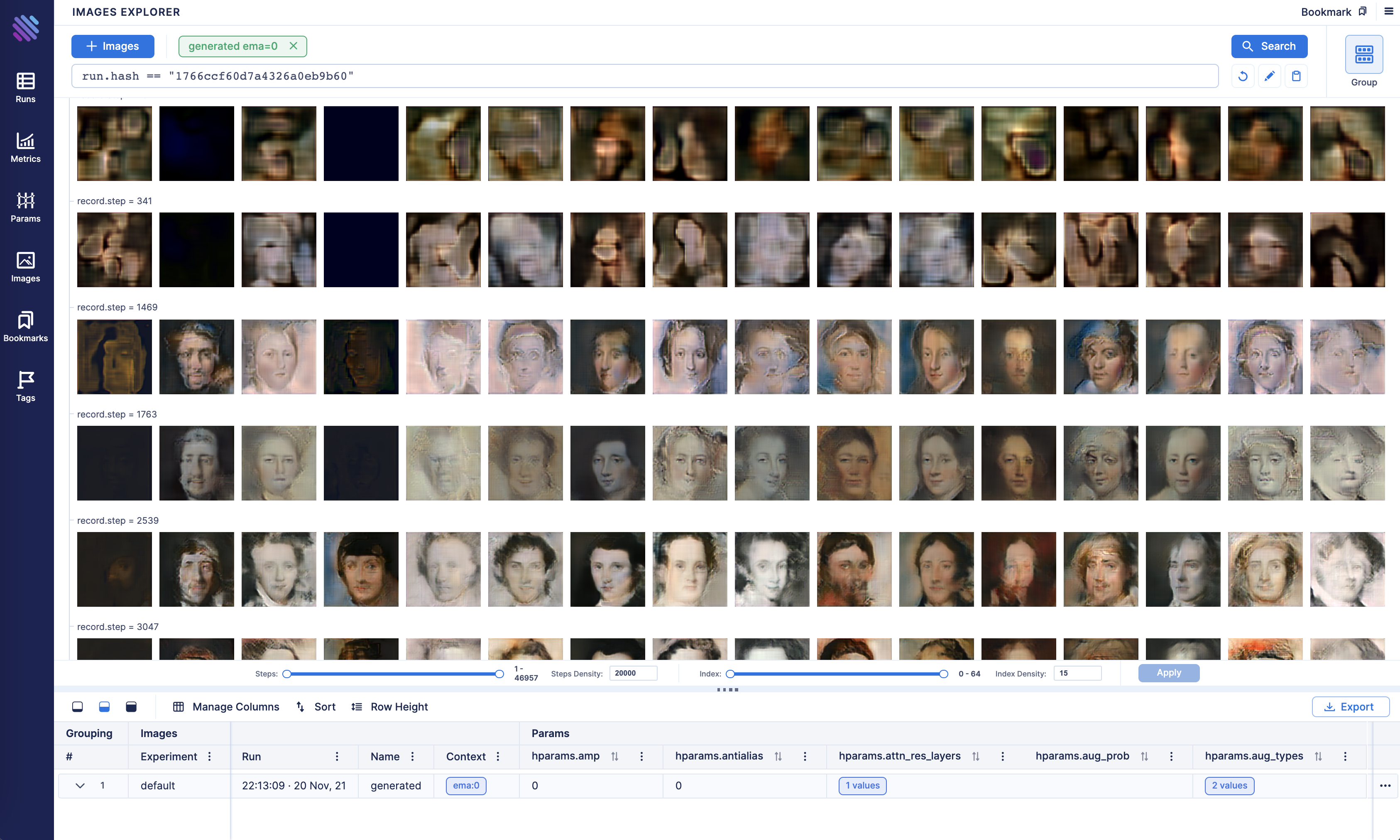
Task: Click into the run.hash query field
Action: point(645,76)
